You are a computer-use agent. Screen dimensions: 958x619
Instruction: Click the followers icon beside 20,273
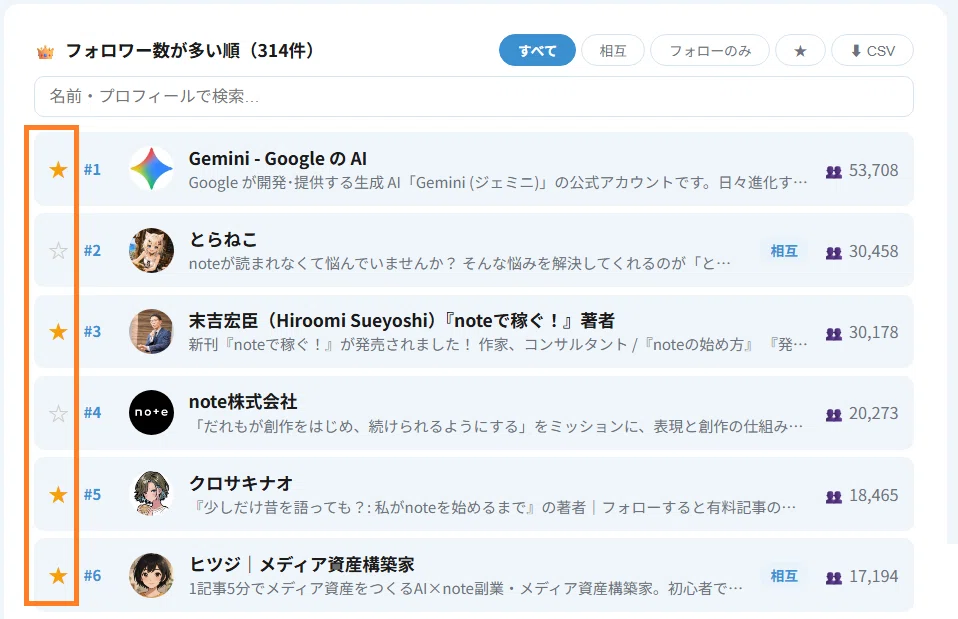point(834,416)
